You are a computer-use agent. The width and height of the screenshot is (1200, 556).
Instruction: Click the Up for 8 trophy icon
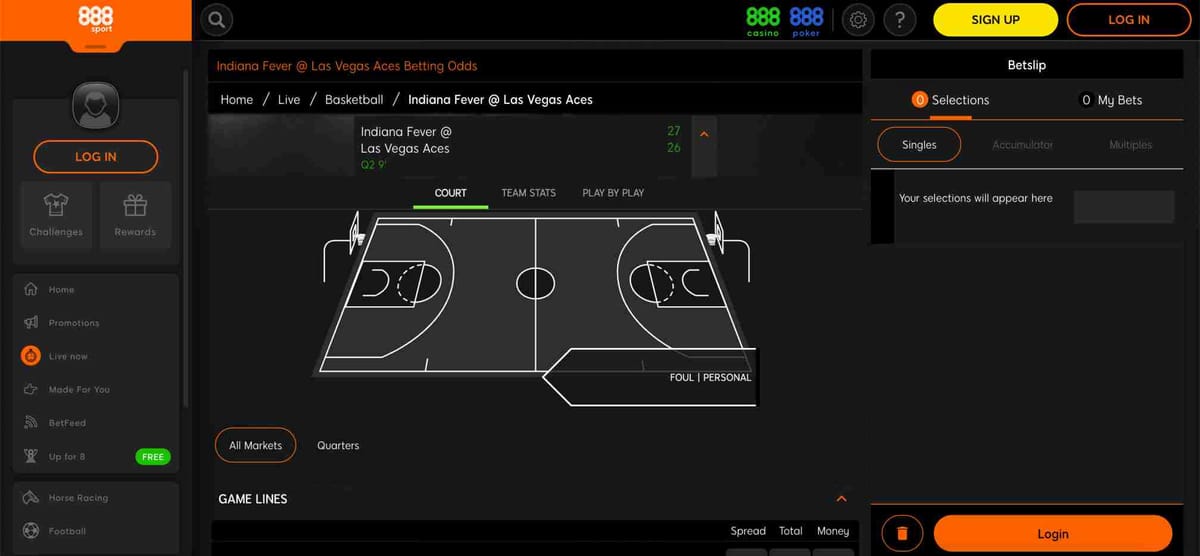[31, 456]
